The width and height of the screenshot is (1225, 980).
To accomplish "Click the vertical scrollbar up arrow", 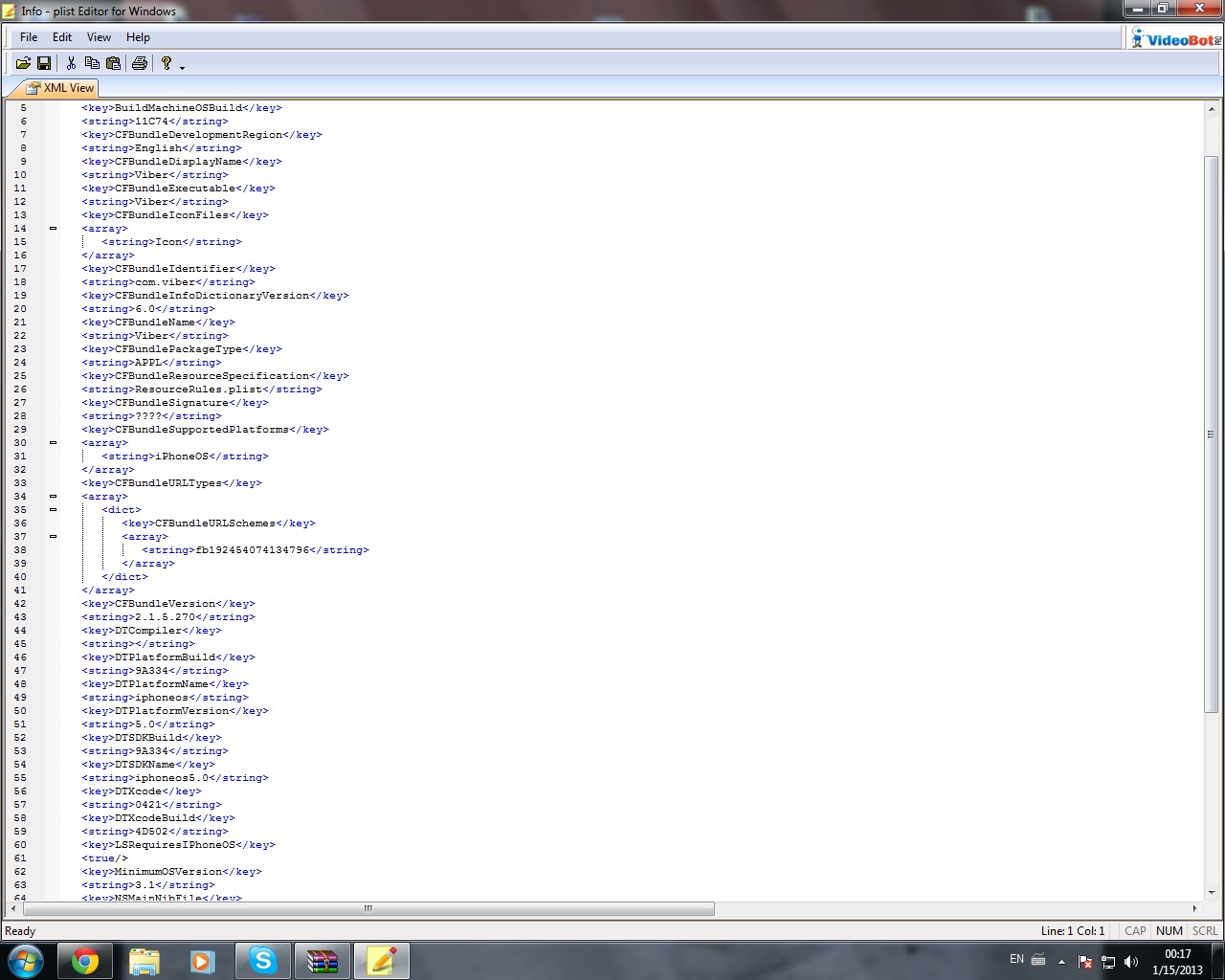I will 1211,109.
